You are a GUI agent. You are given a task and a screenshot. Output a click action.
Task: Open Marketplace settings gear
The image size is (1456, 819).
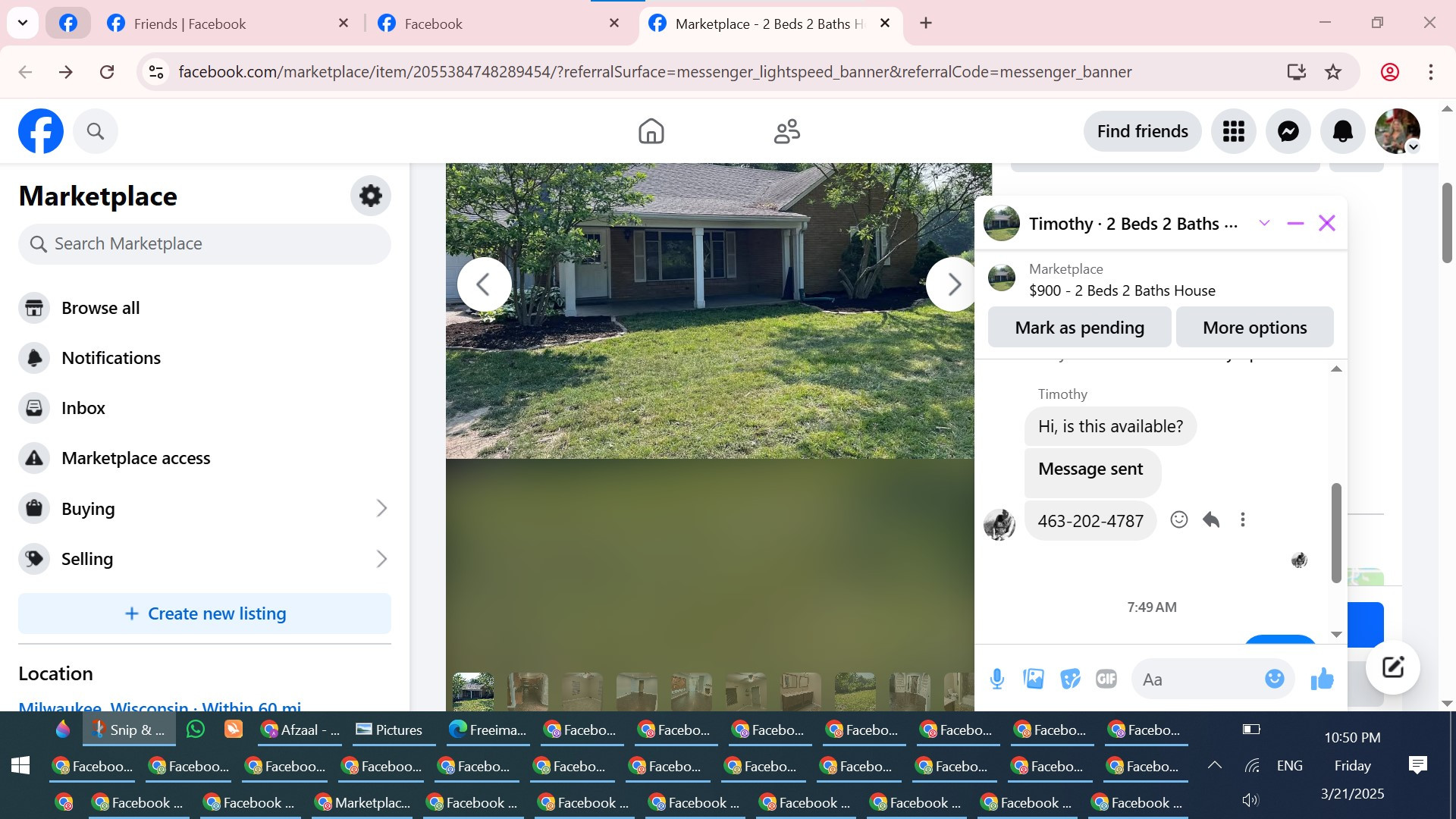tap(370, 196)
